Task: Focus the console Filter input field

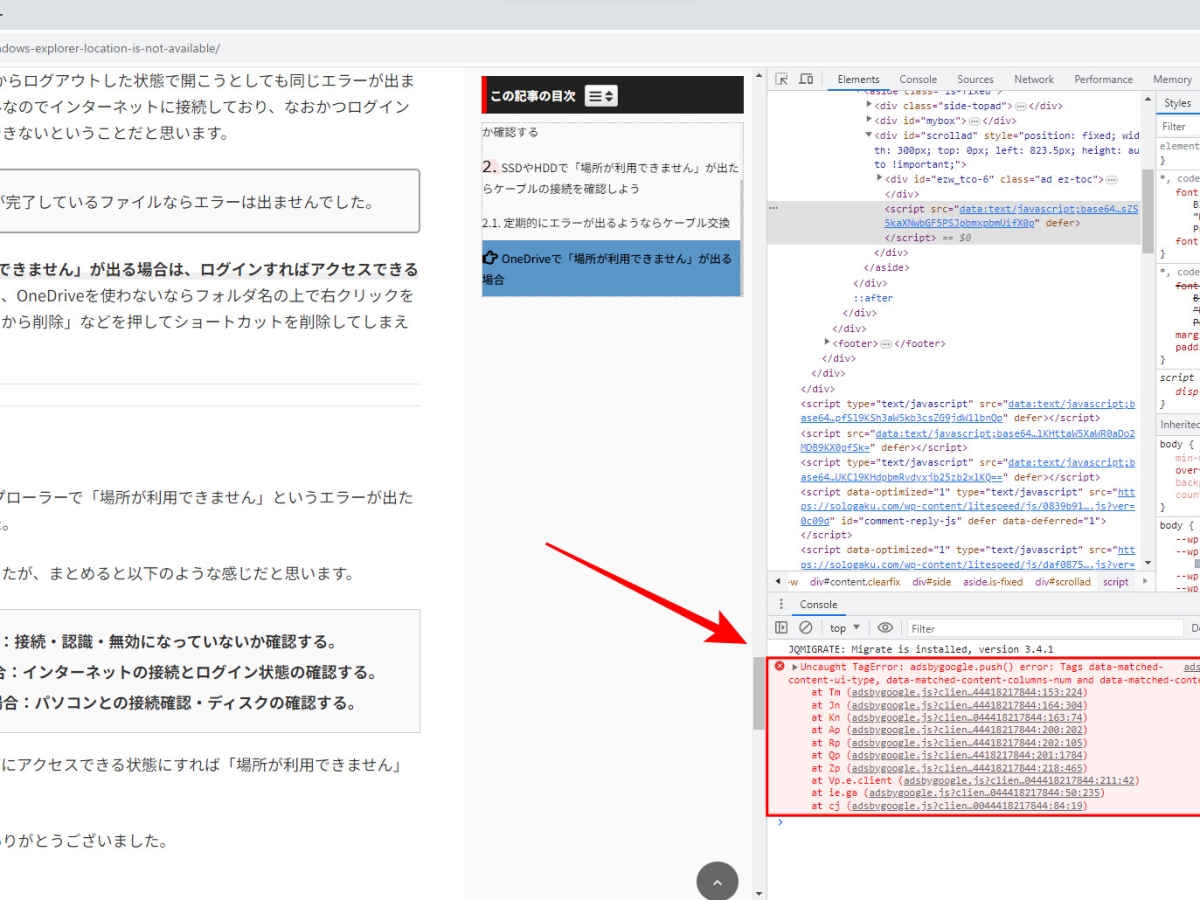Action: (x=1044, y=628)
